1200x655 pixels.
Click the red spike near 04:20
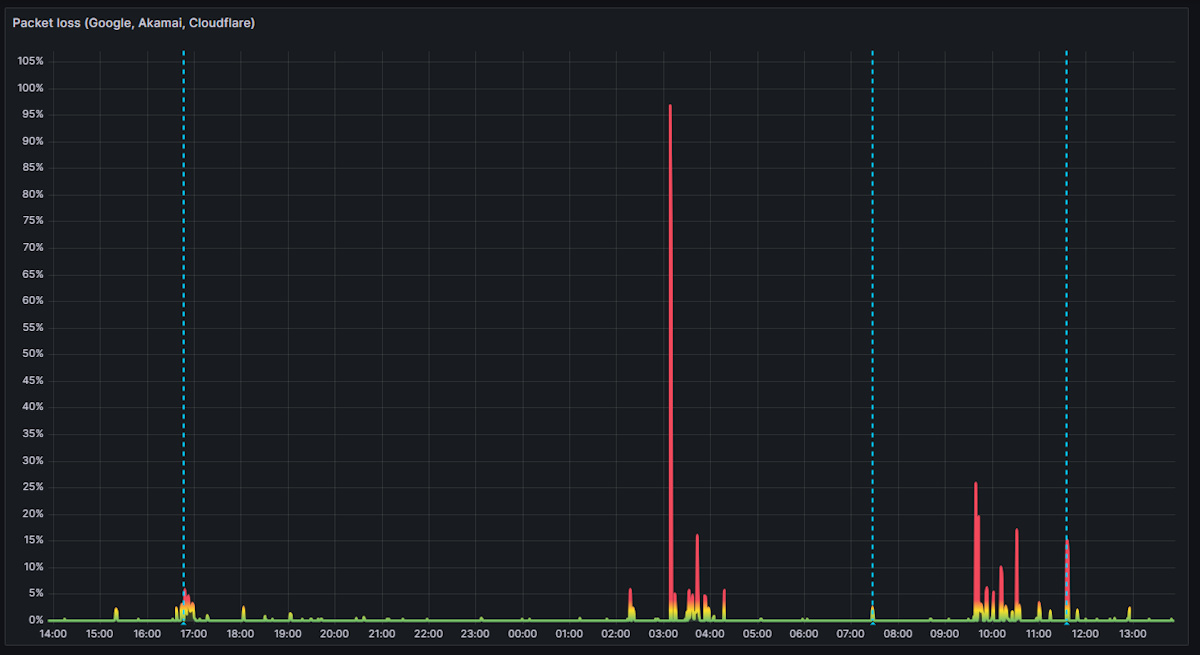point(723,592)
